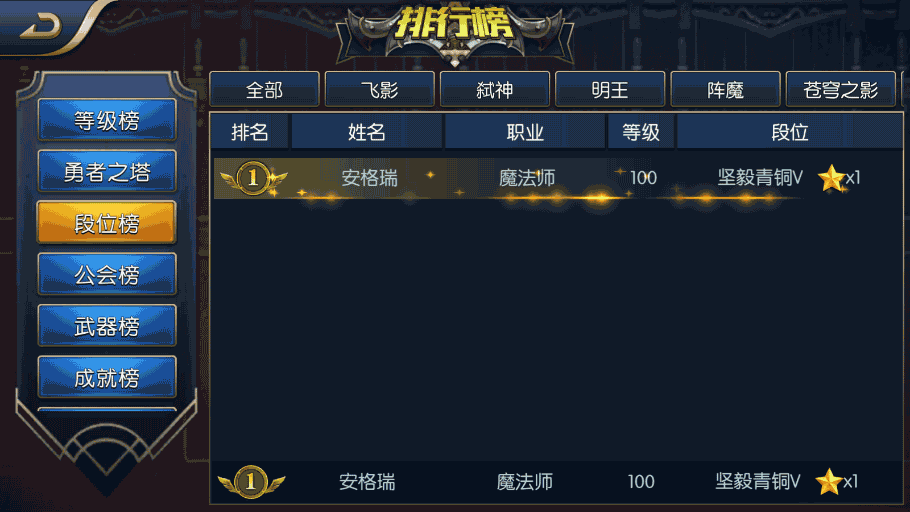Open the 勇者之塔 leaderboard
910x512 pixels.
click(107, 172)
